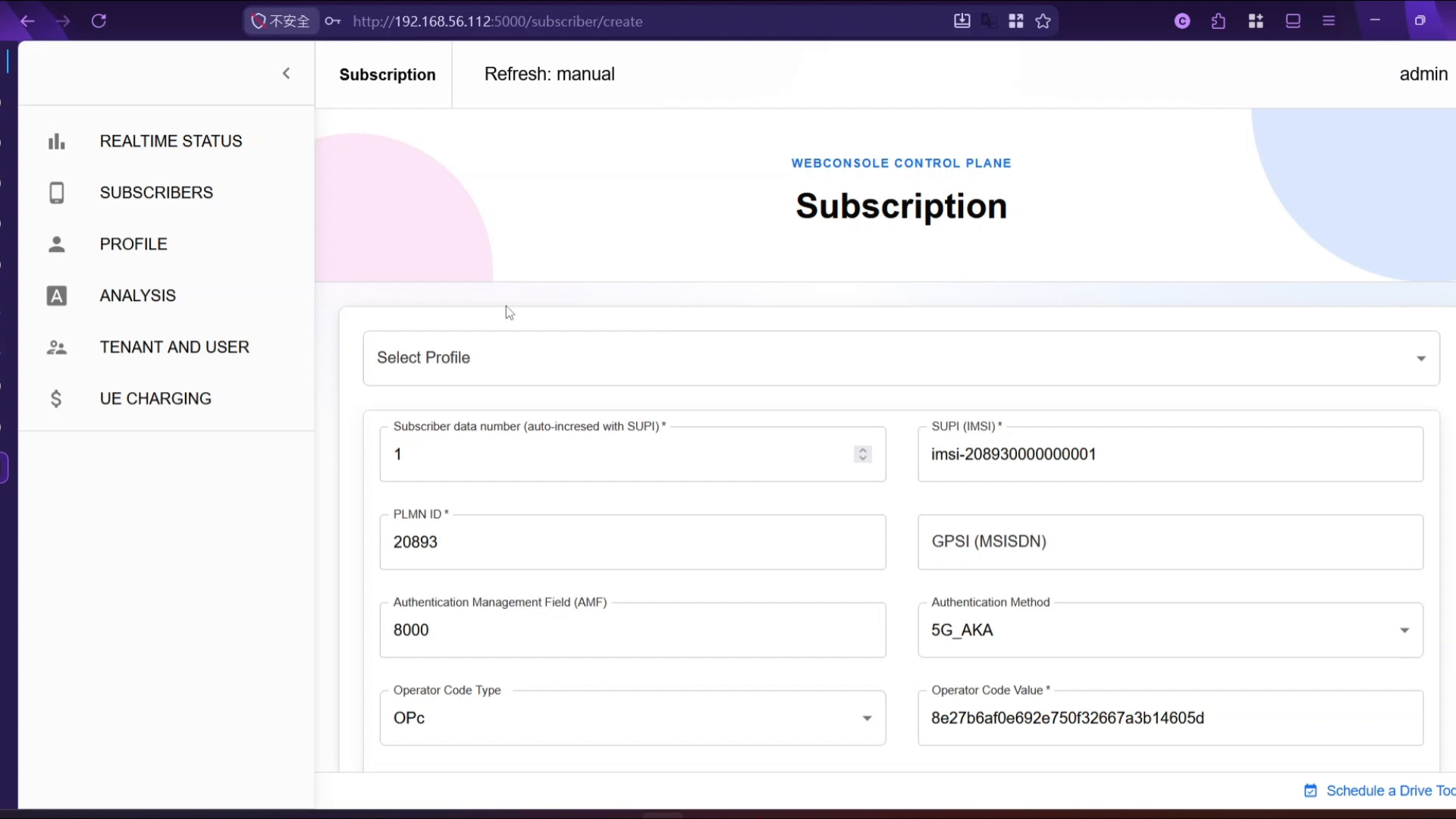1456x819 pixels.
Task: Go back with the browser back arrow
Action: coord(27,21)
